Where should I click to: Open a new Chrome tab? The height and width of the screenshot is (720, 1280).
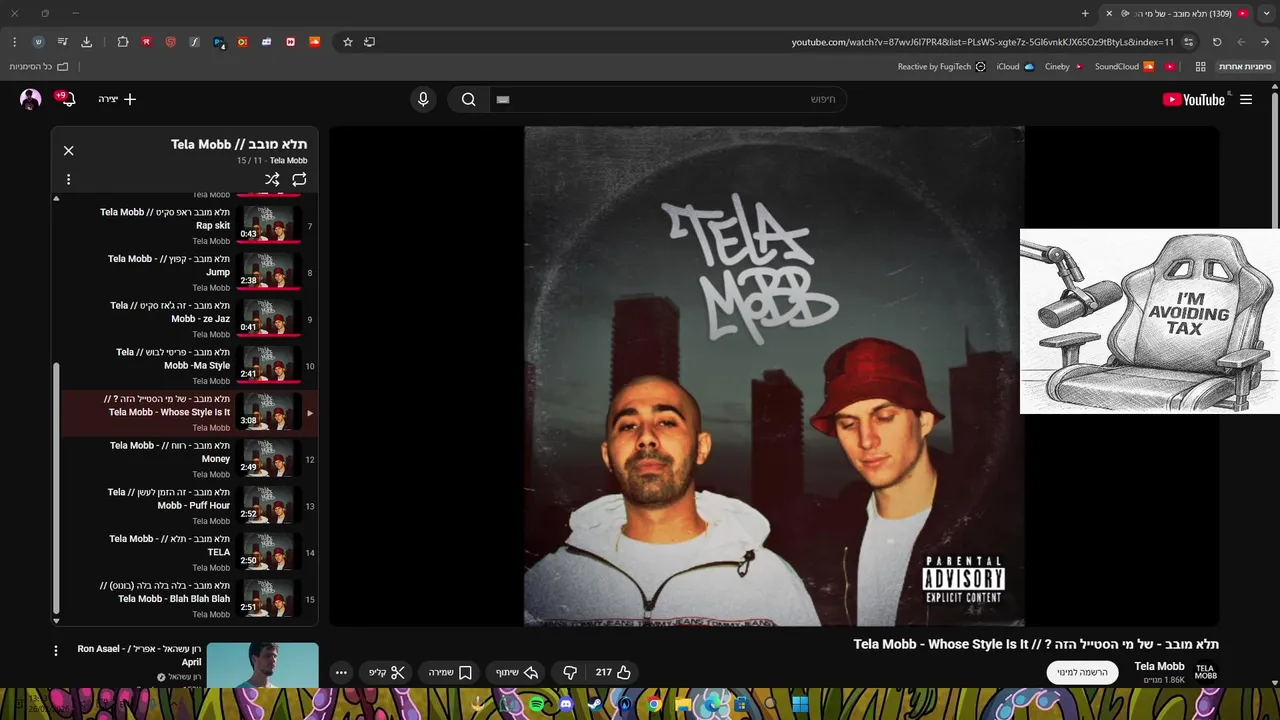pos(1085,13)
